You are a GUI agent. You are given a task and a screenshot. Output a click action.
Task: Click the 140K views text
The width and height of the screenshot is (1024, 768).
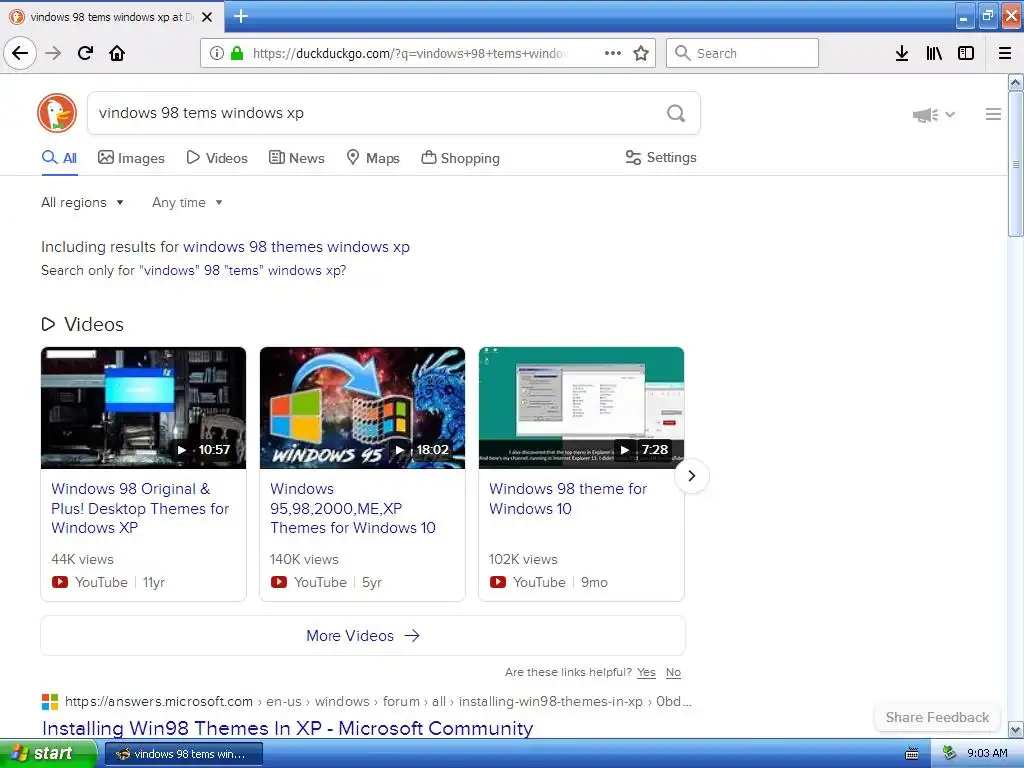coord(304,560)
